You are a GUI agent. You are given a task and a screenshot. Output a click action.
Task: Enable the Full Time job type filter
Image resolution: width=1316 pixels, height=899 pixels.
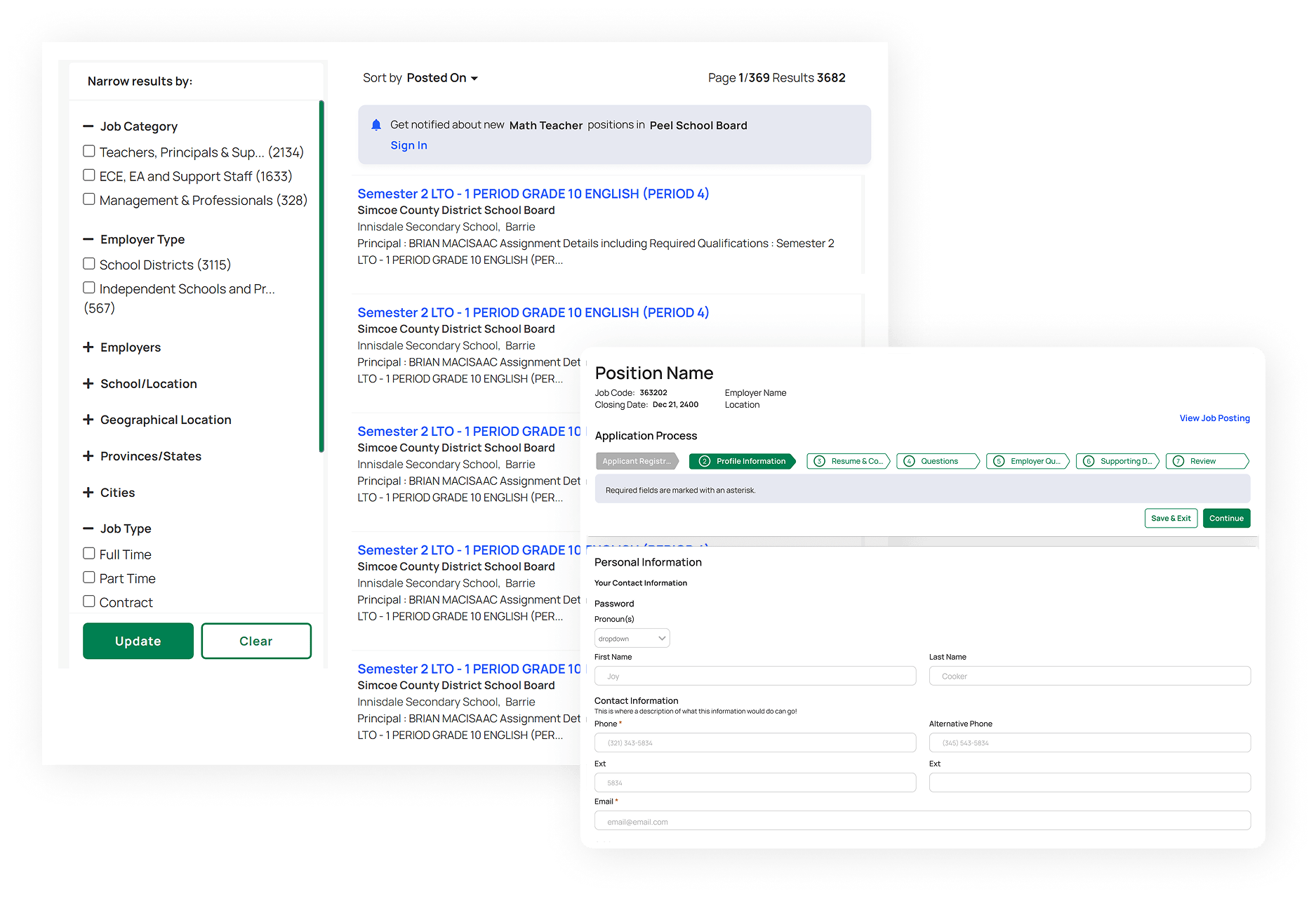point(88,553)
